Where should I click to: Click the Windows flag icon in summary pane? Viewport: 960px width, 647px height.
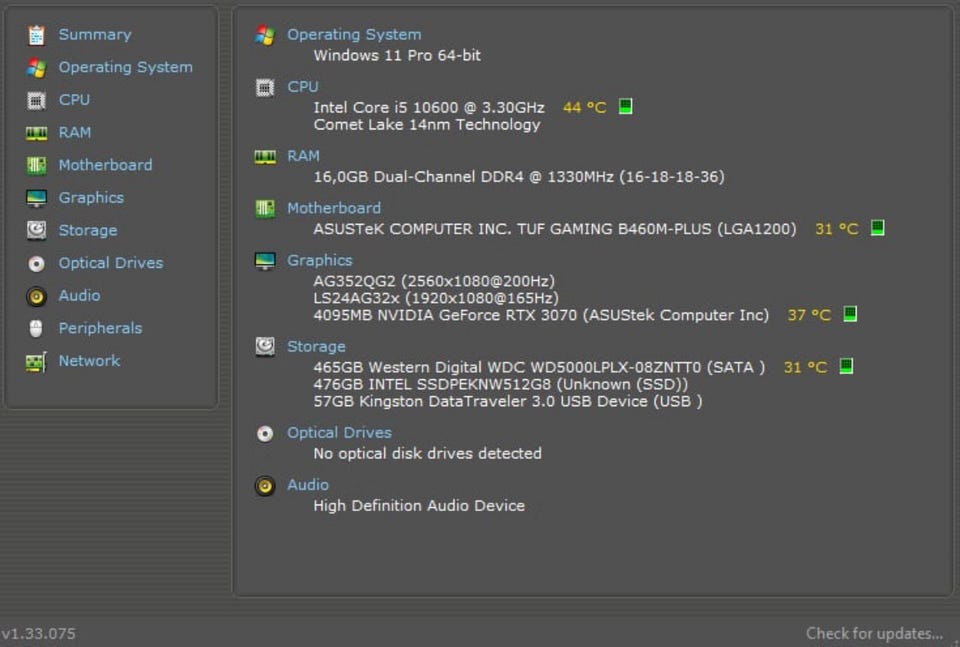pos(264,35)
